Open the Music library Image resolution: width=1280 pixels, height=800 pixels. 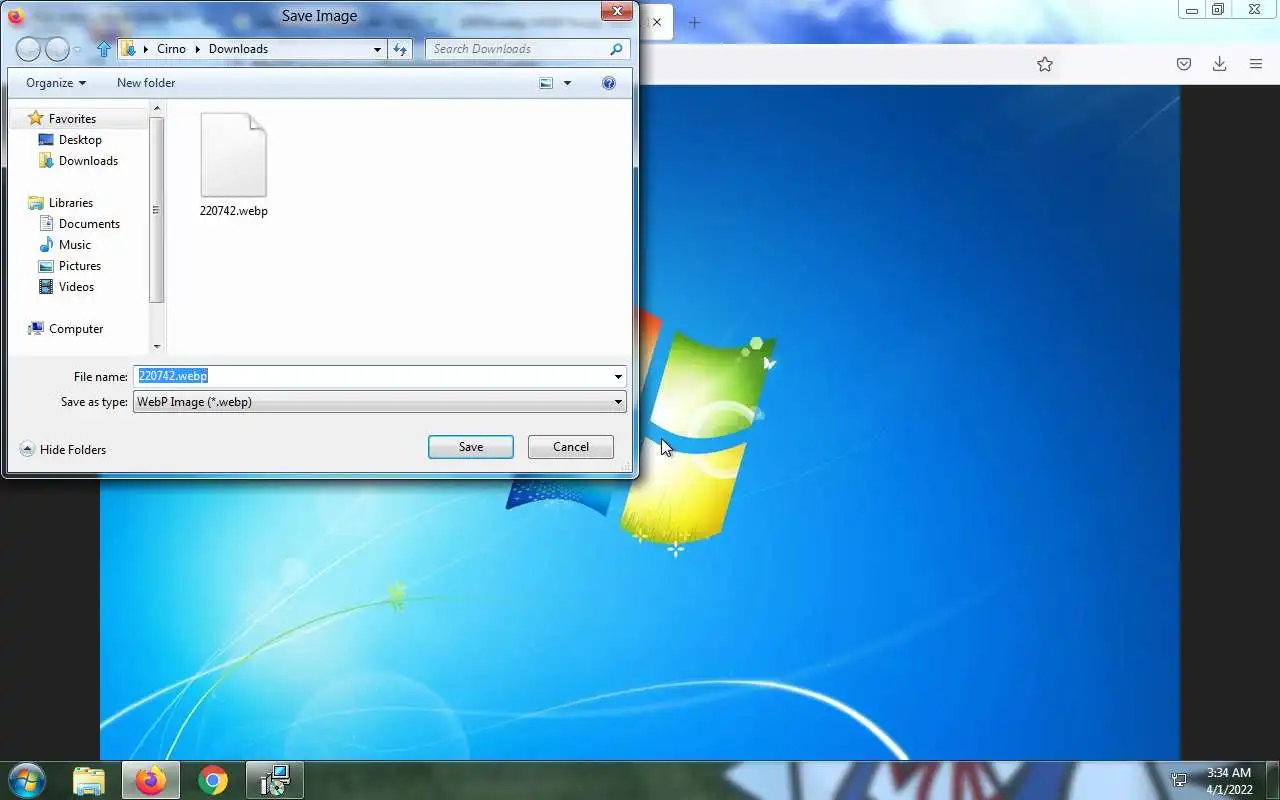74,245
